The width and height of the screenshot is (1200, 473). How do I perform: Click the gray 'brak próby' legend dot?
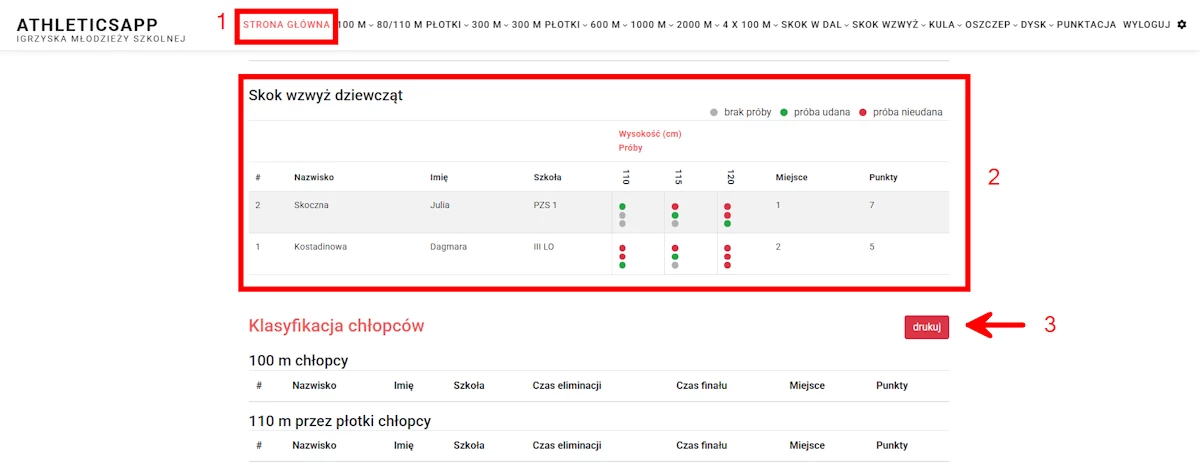(713, 112)
